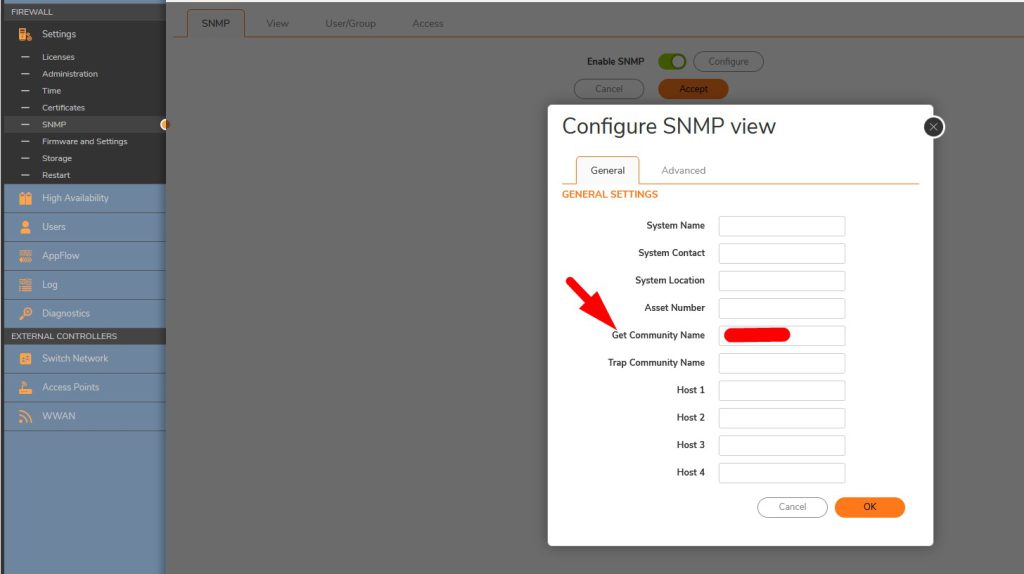Select the AppFlow icon
Screen dimensions: 1024x574
[25, 256]
